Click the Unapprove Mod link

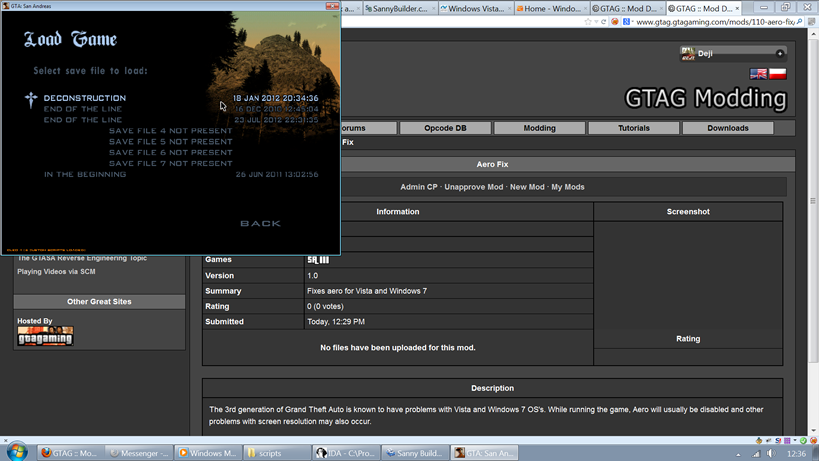click(474, 187)
